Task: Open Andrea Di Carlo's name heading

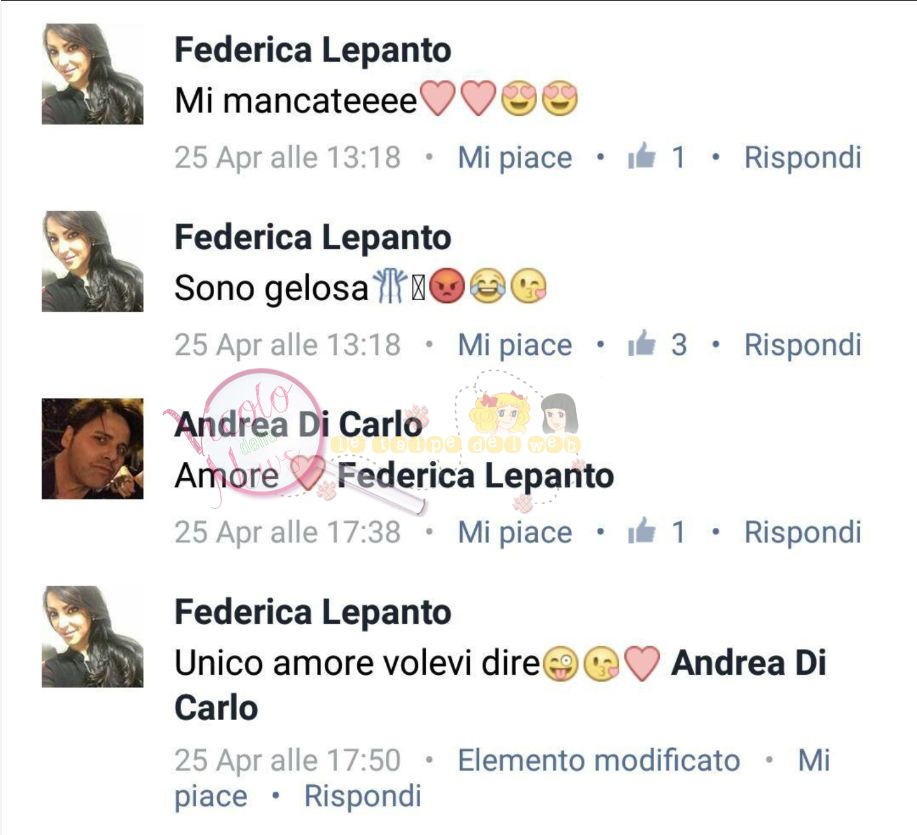Action: click(x=298, y=424)
